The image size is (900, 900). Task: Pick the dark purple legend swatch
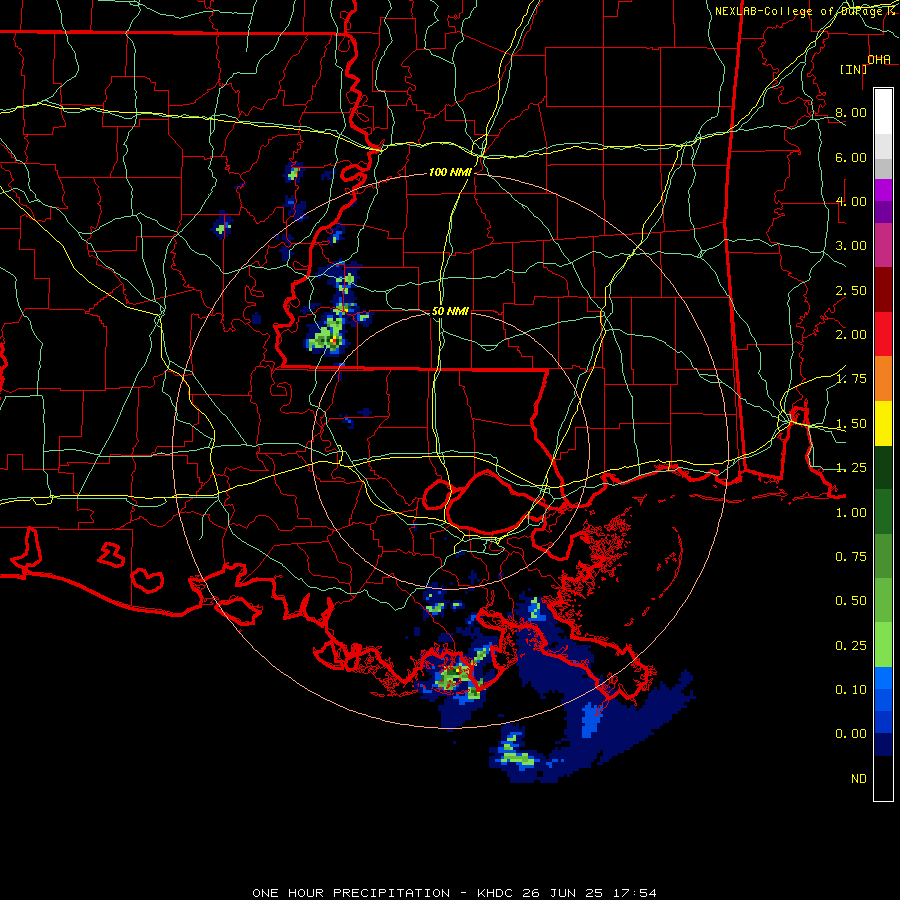(883, 212)
